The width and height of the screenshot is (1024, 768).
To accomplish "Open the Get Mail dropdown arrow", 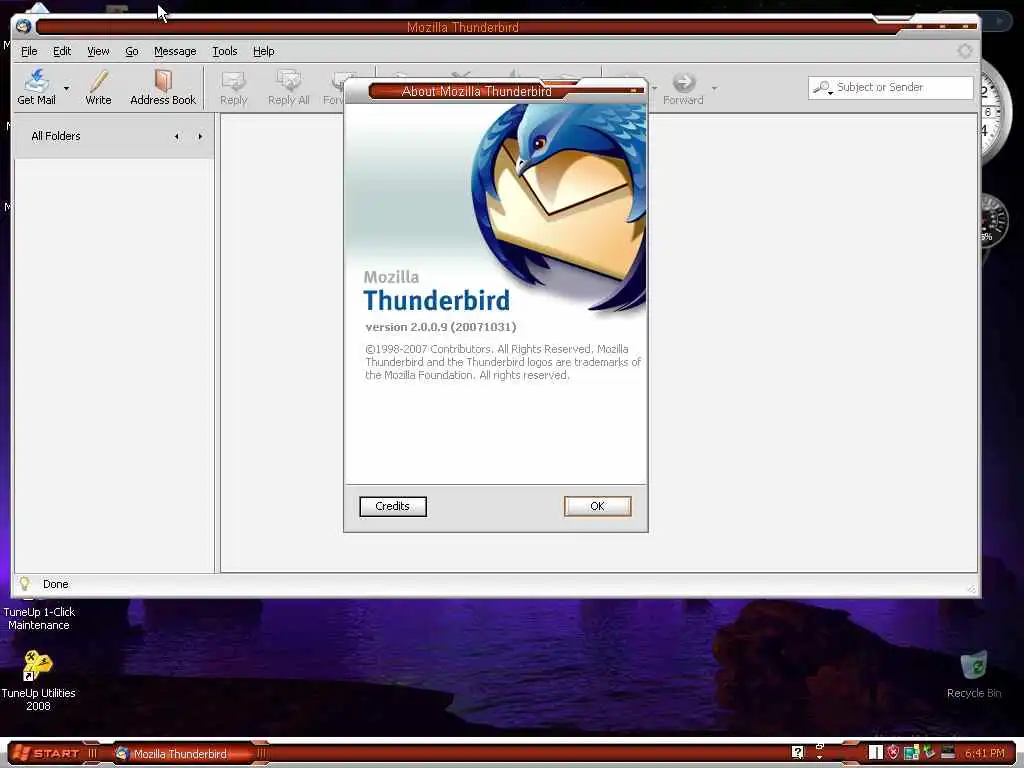I will point(67,88).
